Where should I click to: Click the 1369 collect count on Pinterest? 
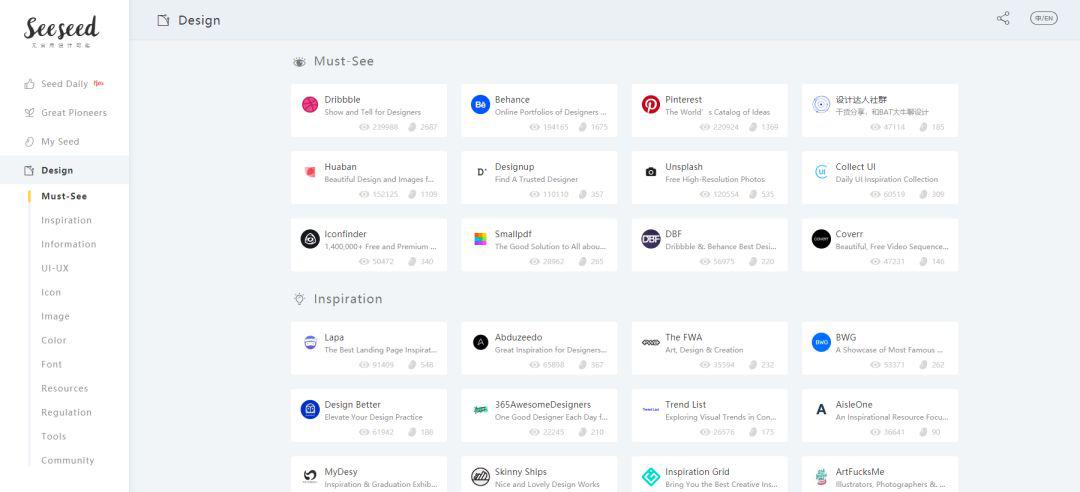[770, 127]
